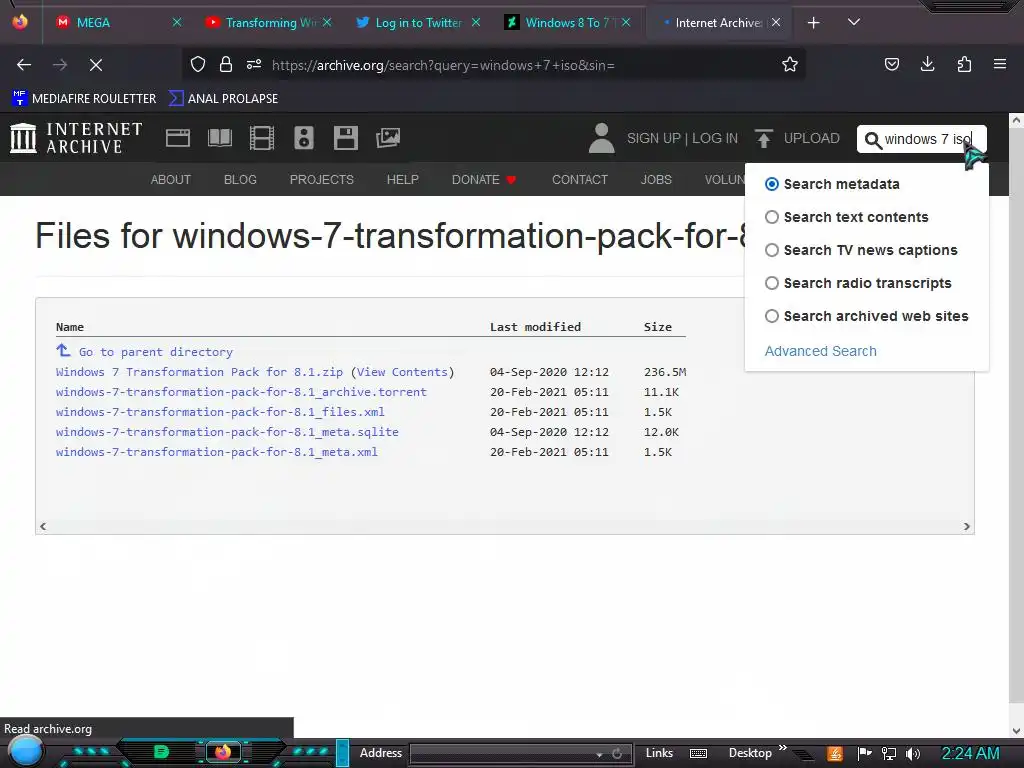This screenshot has height=768, width=1024.
Task: Bookmark this page with the star icon
Action: (790, 64)
